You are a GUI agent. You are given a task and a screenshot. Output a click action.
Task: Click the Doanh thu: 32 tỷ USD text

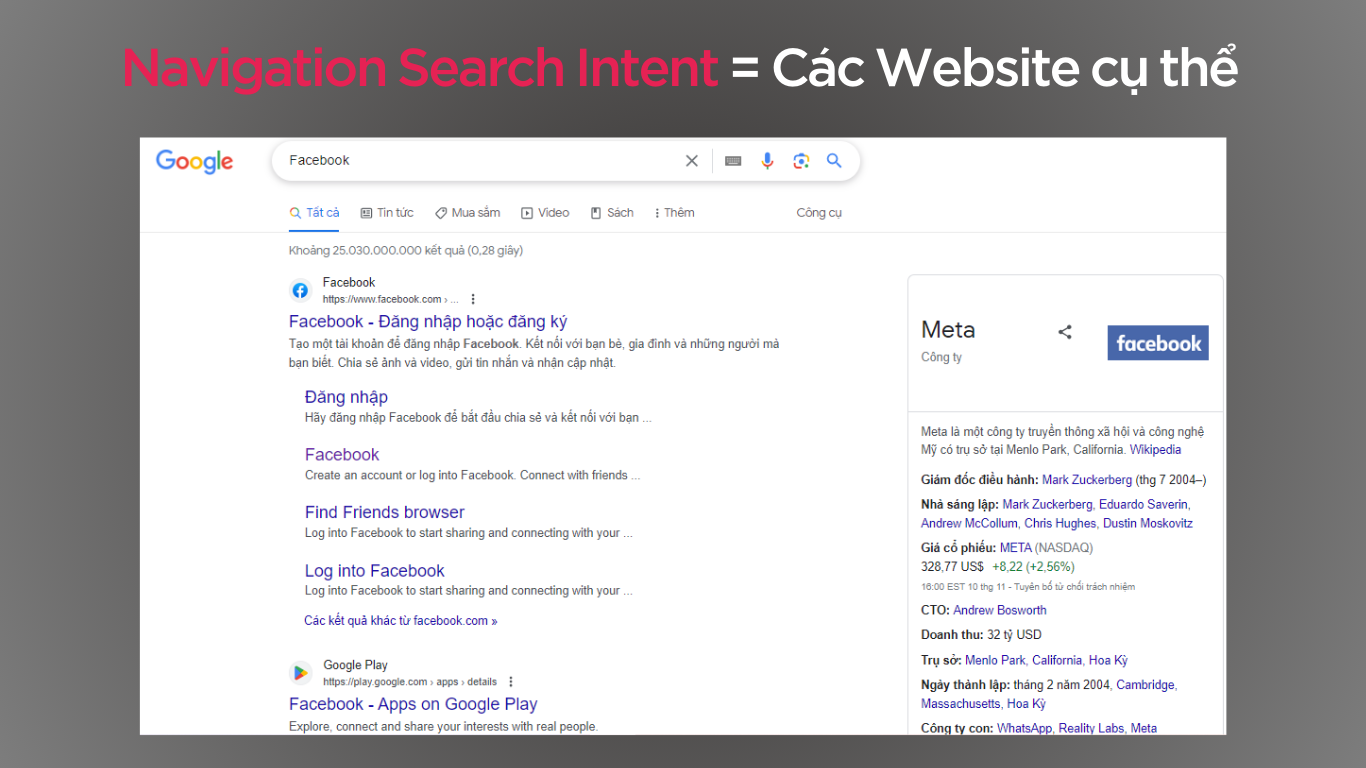click(x=981, y=635)
